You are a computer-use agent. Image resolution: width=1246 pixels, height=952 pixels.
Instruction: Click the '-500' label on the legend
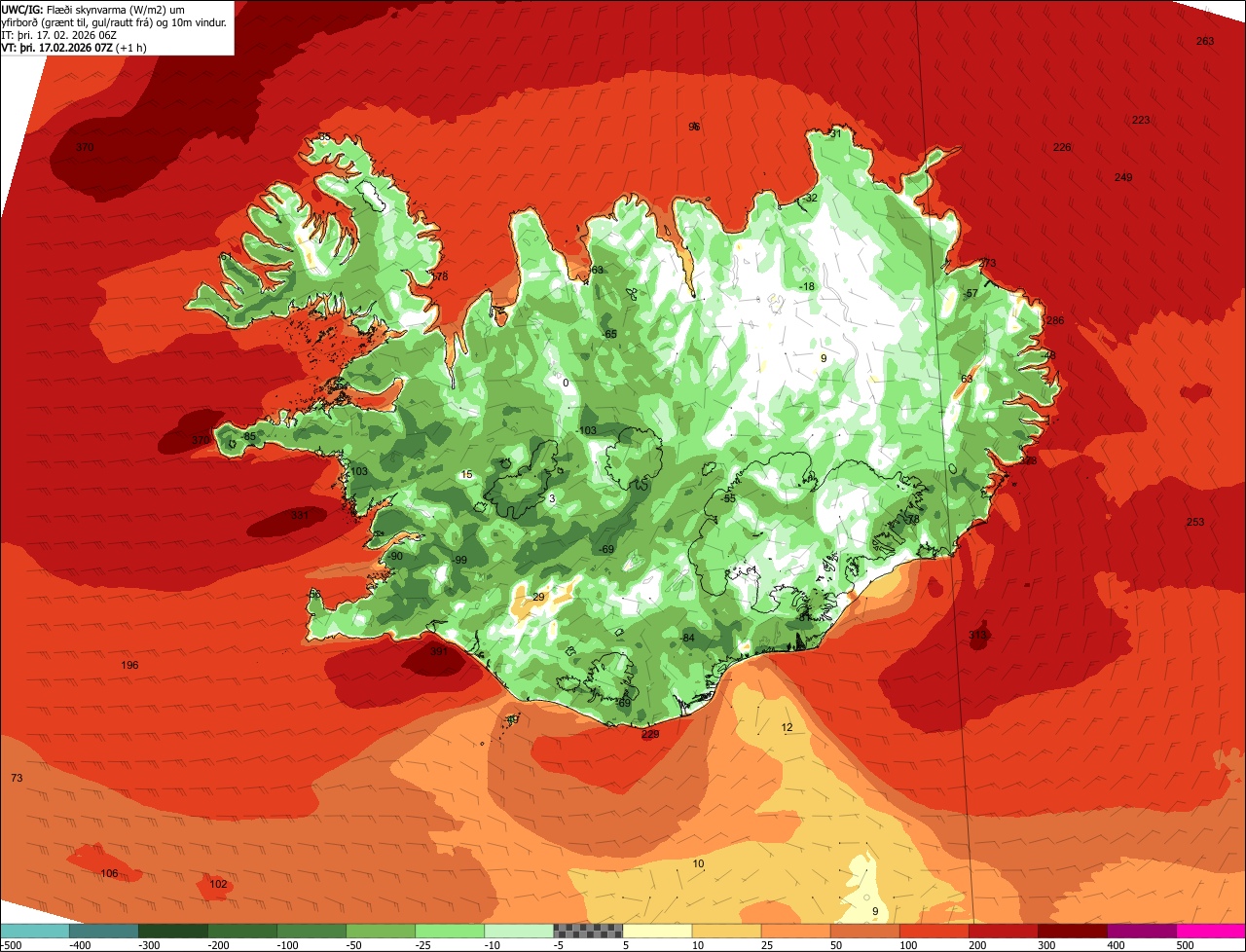coord(11,945)
